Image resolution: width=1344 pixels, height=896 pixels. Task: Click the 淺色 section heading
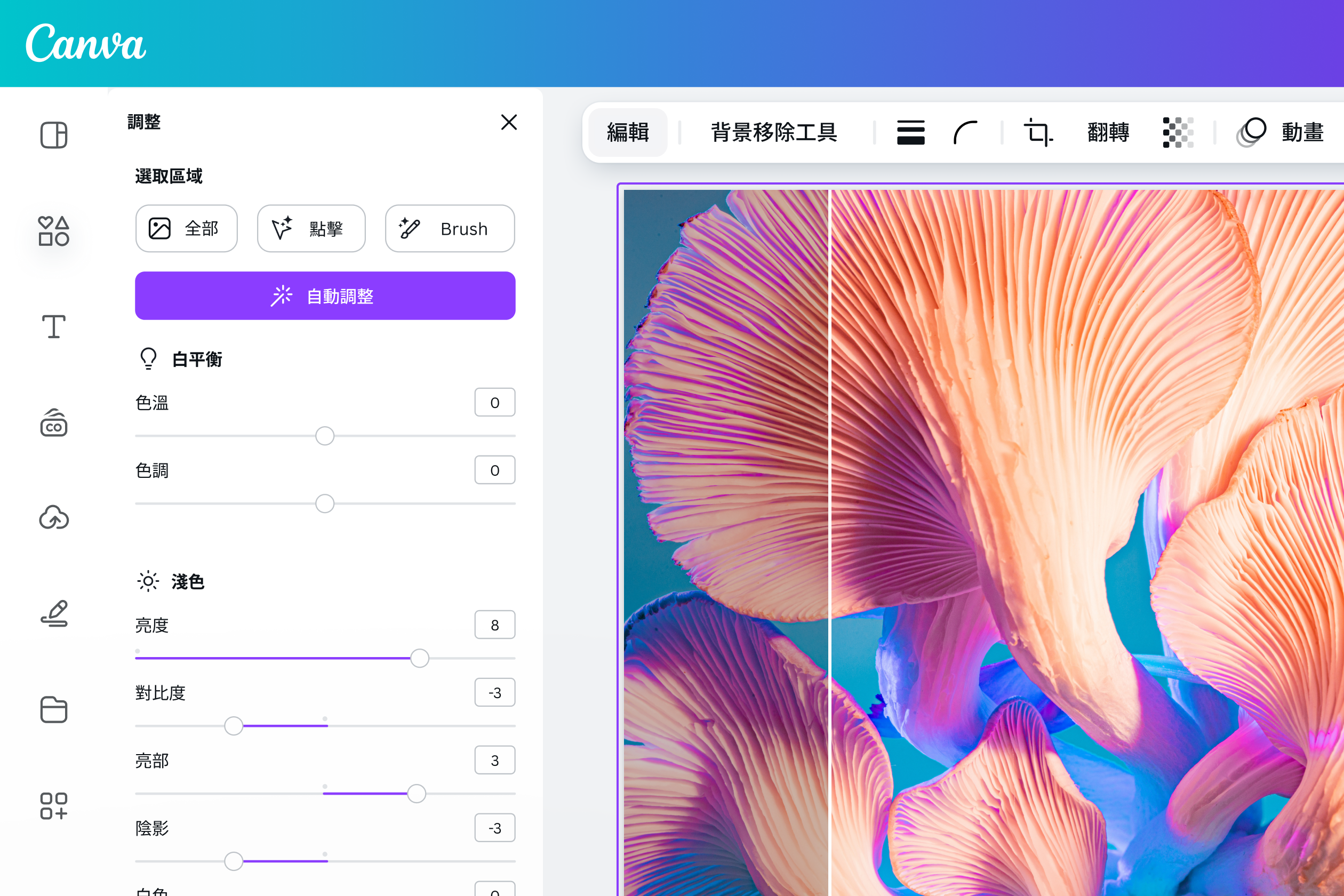click(187, 582)
